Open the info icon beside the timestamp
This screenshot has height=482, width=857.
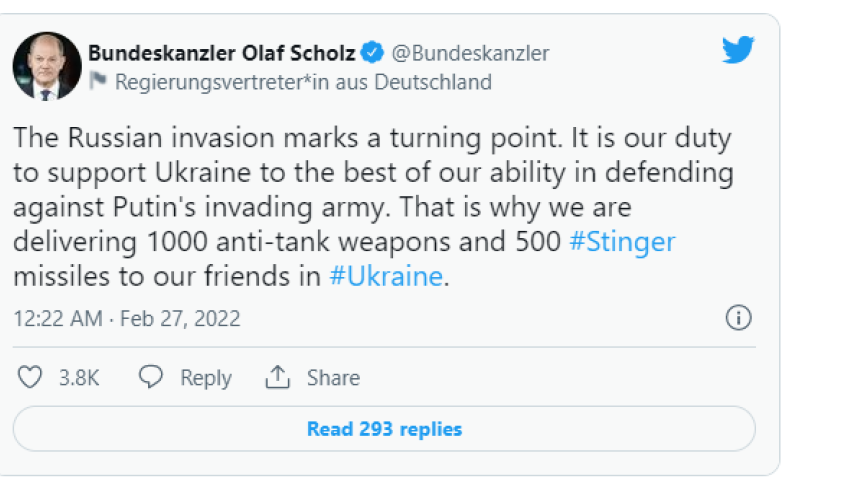(738, 319)
